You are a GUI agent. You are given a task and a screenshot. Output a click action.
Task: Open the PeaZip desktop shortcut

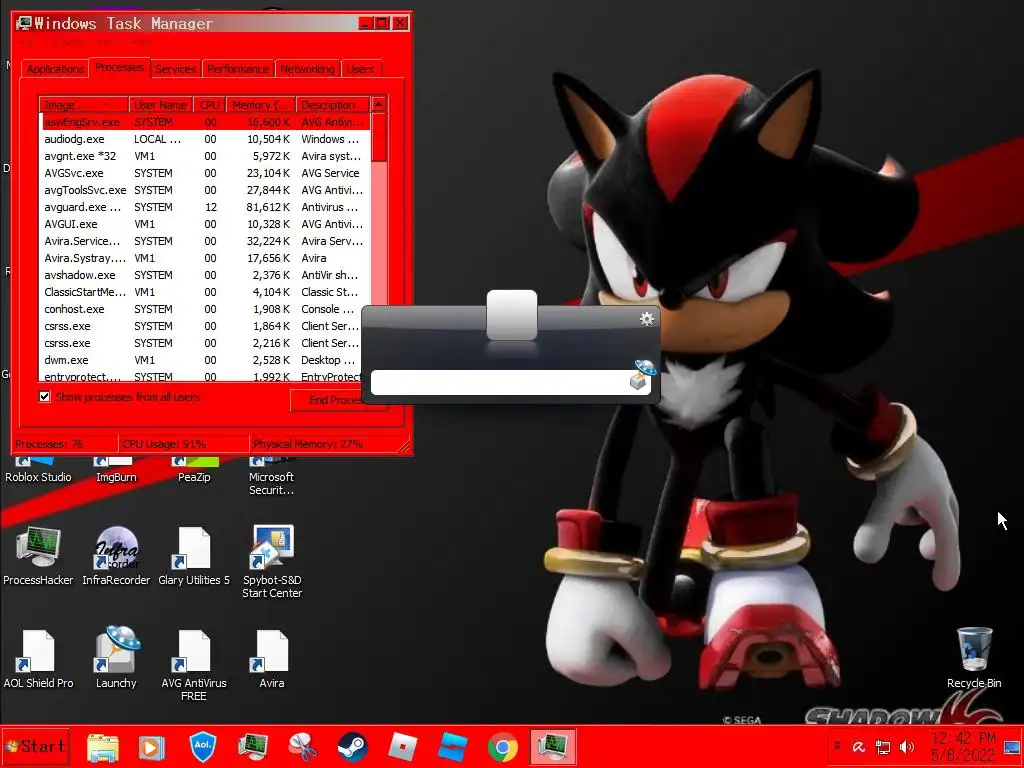194,470
